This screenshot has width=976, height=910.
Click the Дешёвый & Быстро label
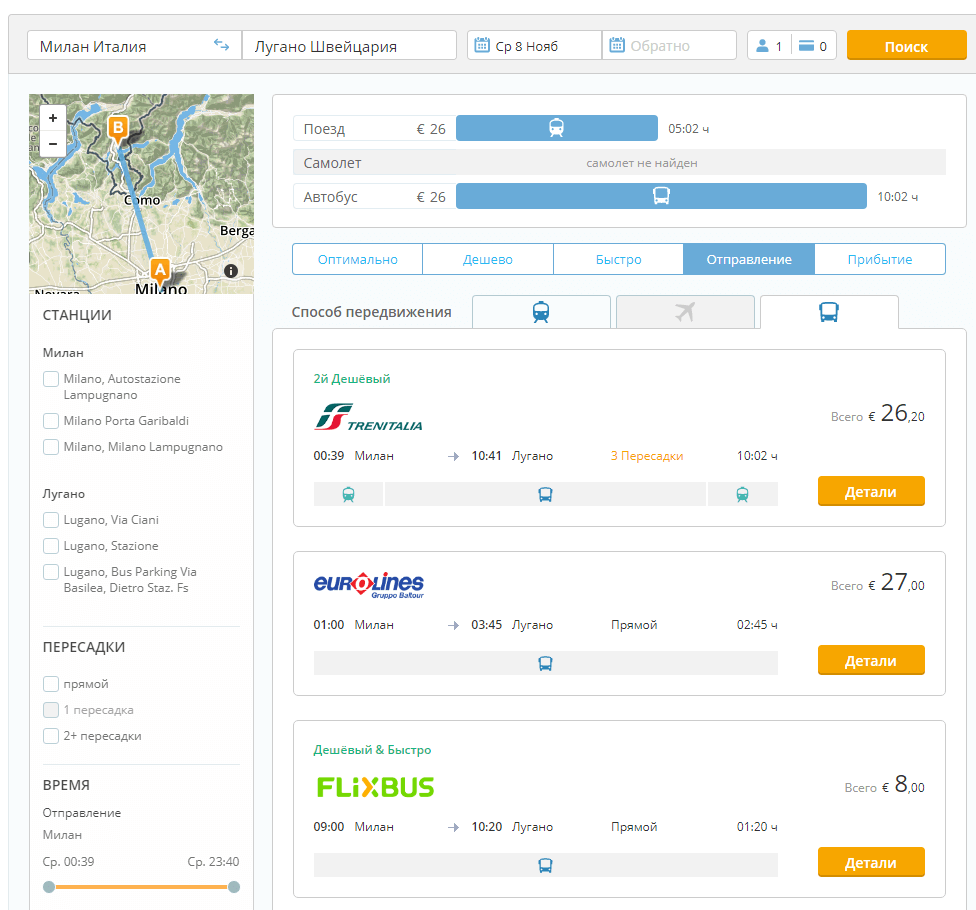coord(372,749)
